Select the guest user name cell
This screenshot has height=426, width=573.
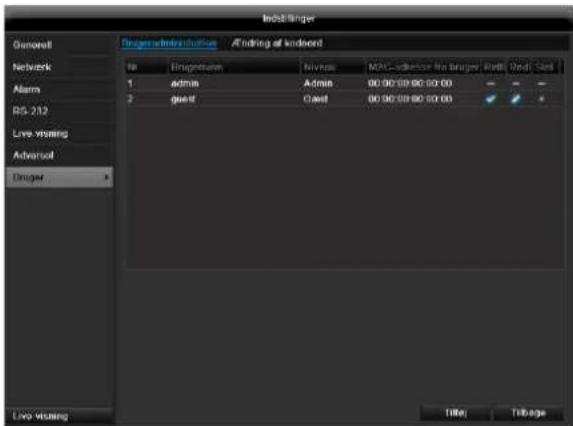tap(183, 99)
